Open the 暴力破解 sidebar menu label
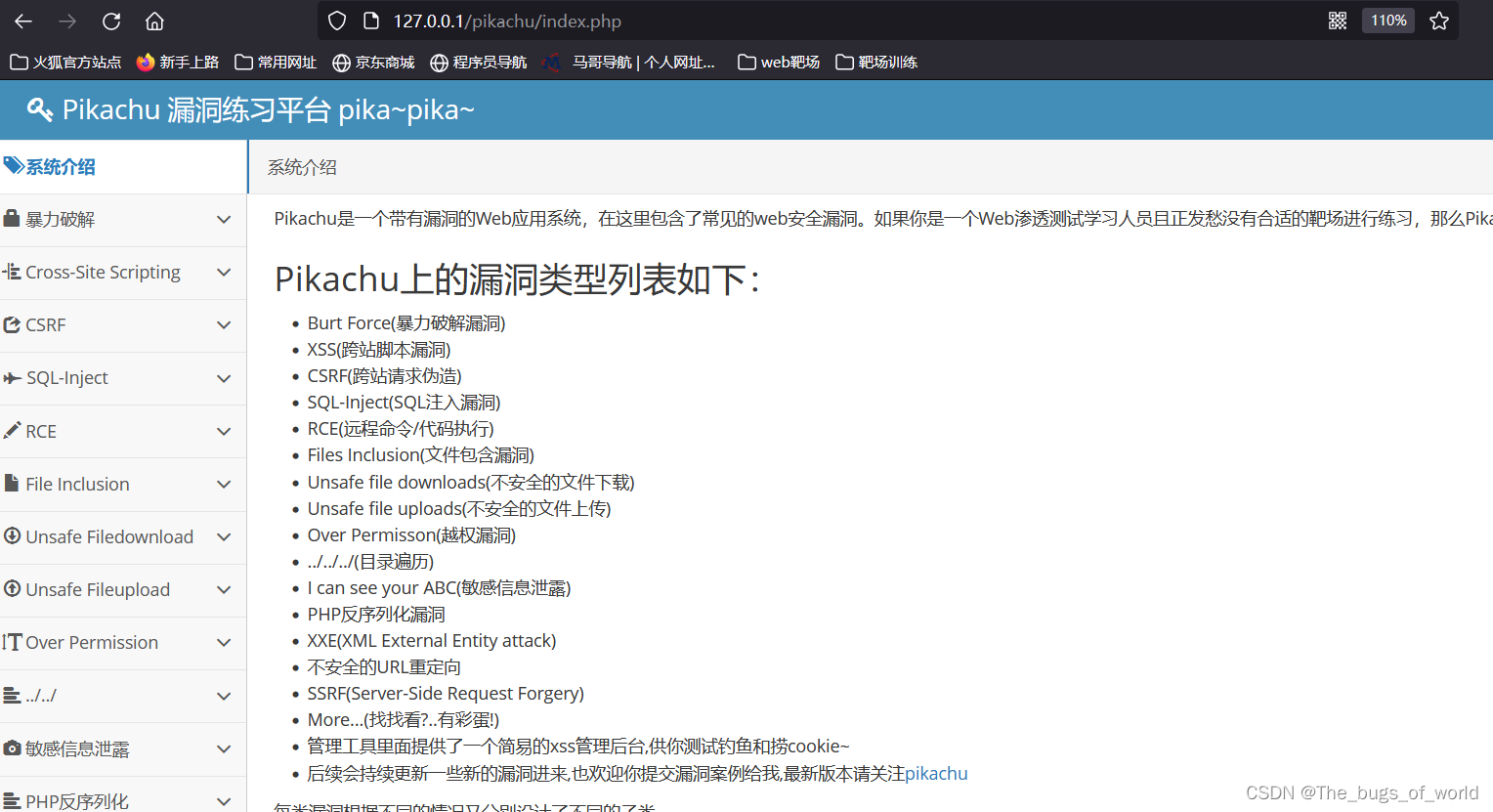Viewport: 1493px width, 812px height. pyautogui.click(x=61, y=219)
